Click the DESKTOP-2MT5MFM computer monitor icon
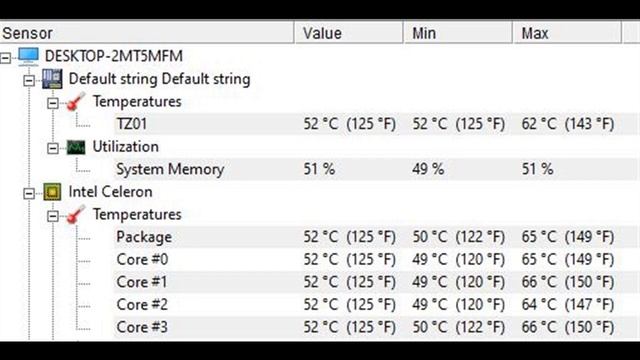The width and height of the screenshot is (640, 360). (x=29, y=56)
